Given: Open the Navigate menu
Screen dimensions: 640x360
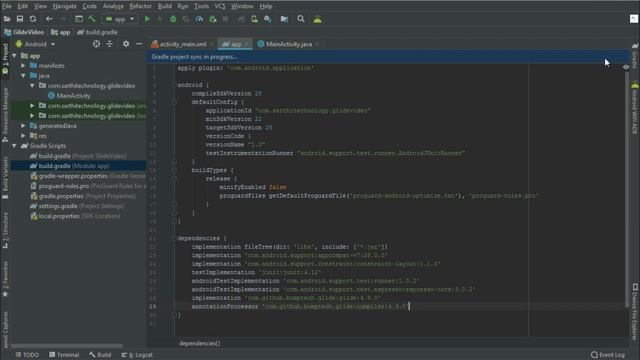Looking at the screenshot, I should point(64,6).
